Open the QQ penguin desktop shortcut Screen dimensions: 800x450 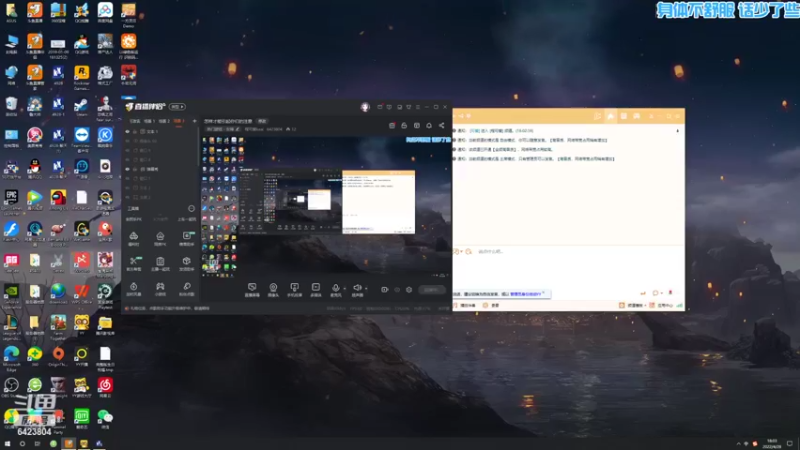35,169
